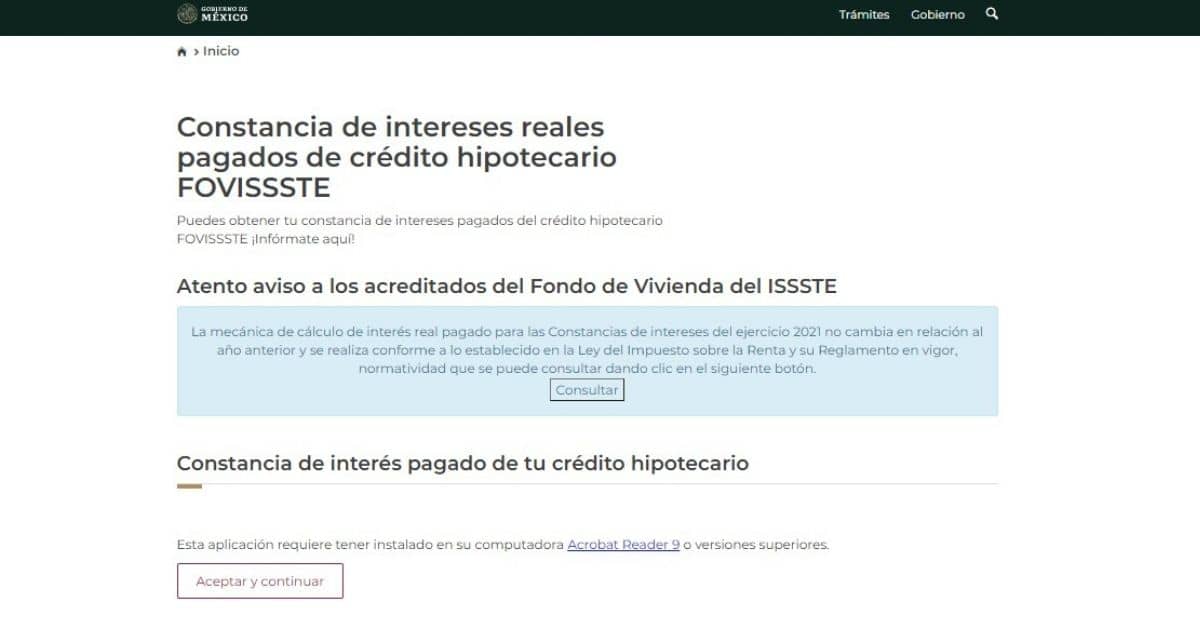Click the heading 'Constancia de intereses reales'
The height and width of the screenshot is (628, 1200).
click(396, 157)
